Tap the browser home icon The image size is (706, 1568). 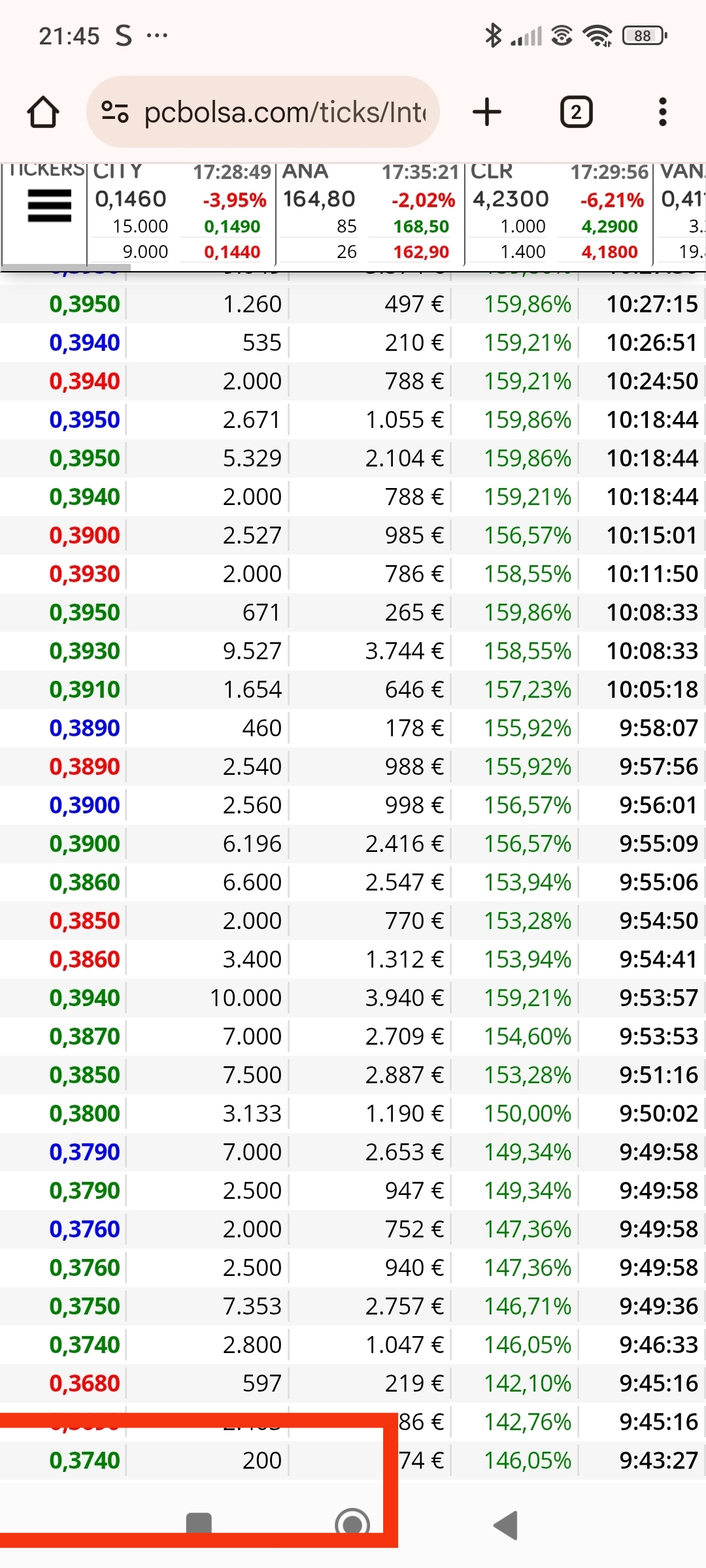click(43, 112)
